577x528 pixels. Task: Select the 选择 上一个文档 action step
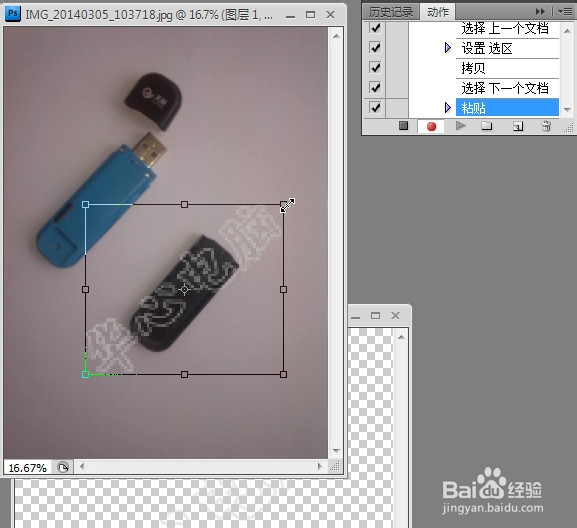[x=507, y=28]
